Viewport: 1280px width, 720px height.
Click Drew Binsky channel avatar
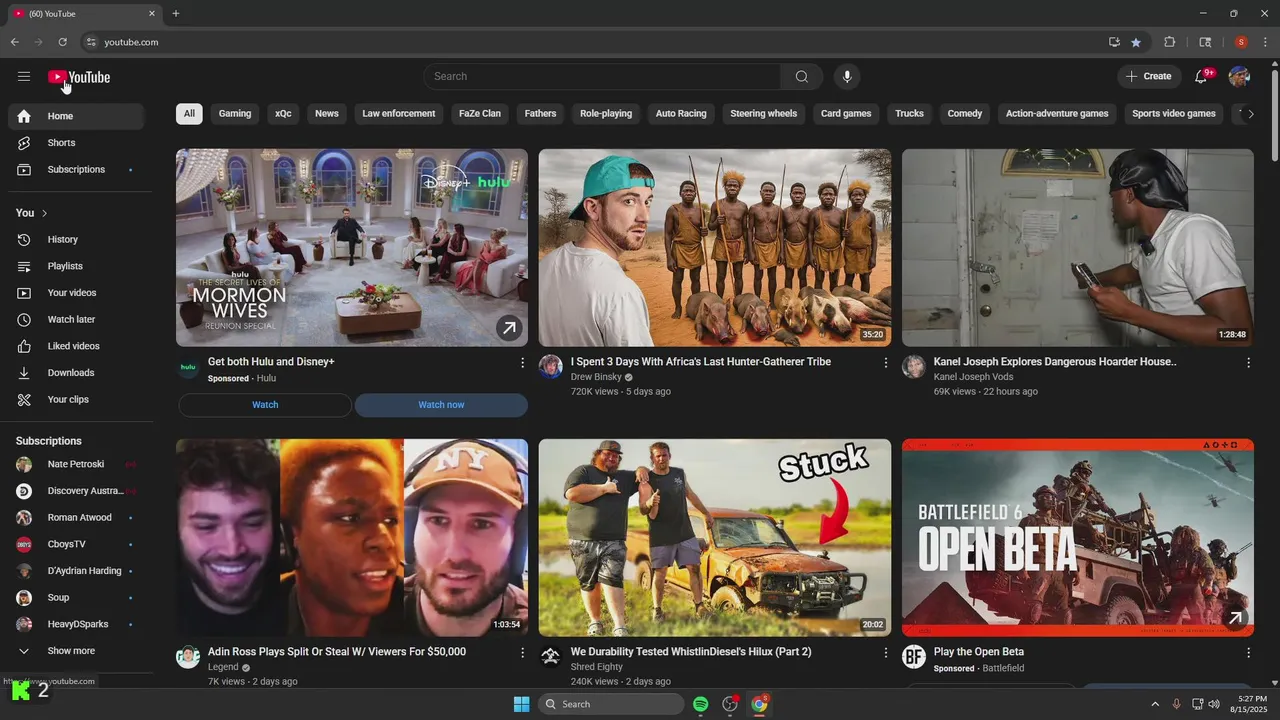click(x=551, y=367)
